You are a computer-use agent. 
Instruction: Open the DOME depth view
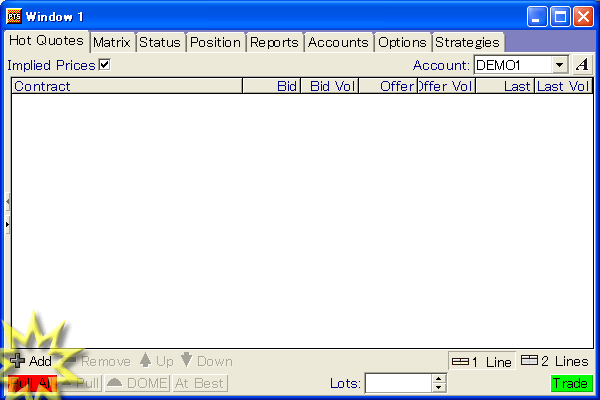pos(137,383)
